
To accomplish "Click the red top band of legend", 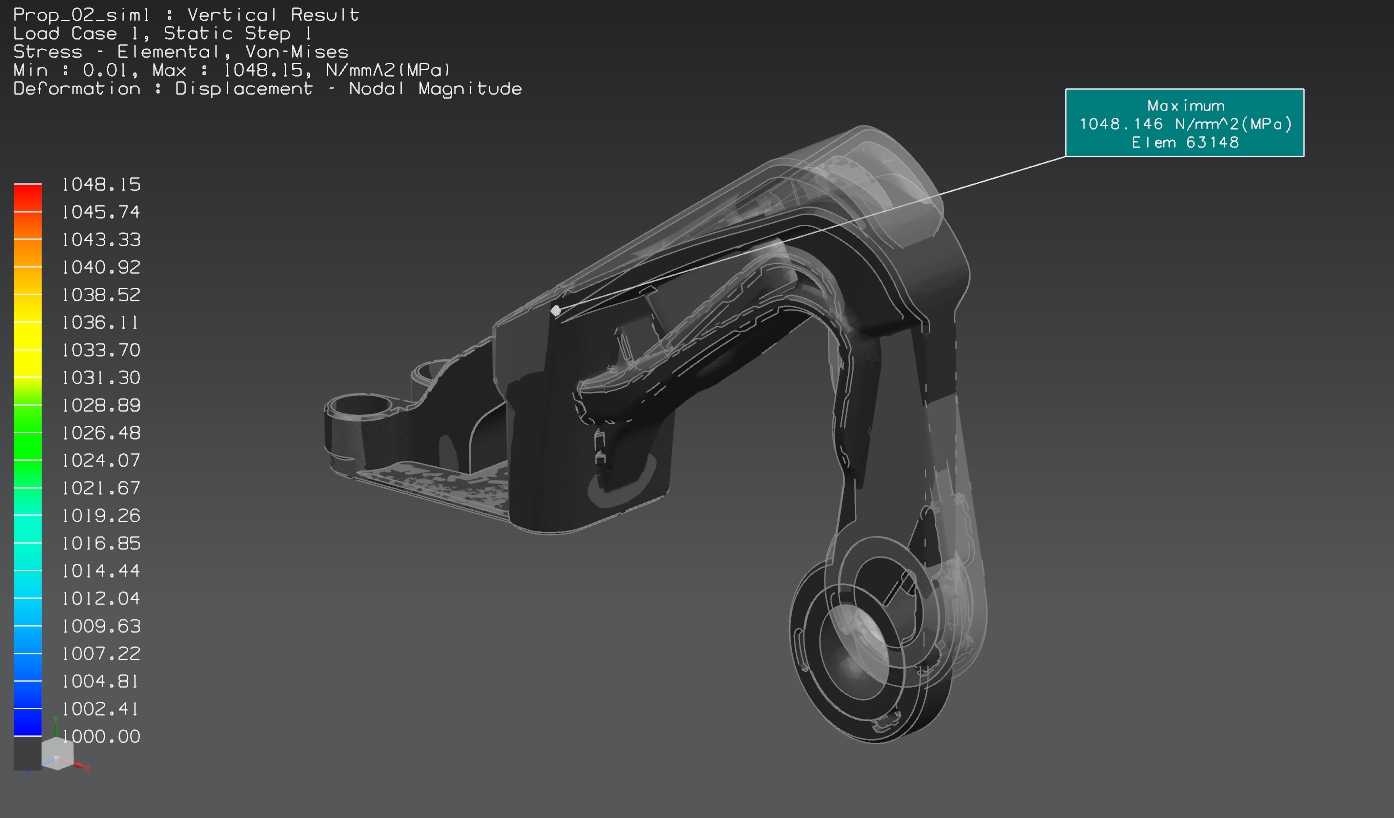I will point(28,197).
